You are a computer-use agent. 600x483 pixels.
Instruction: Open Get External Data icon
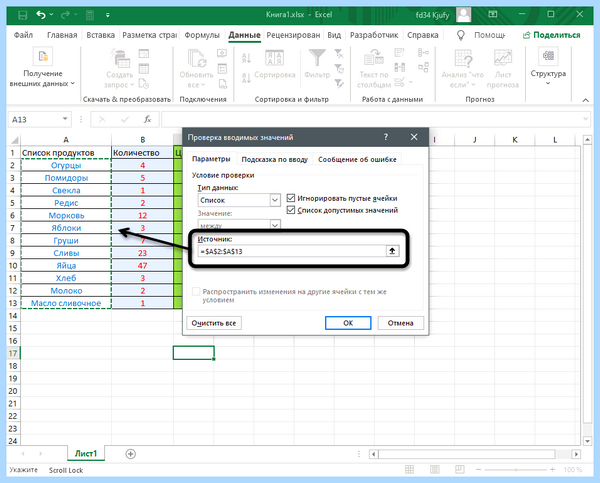pos(42,57)
